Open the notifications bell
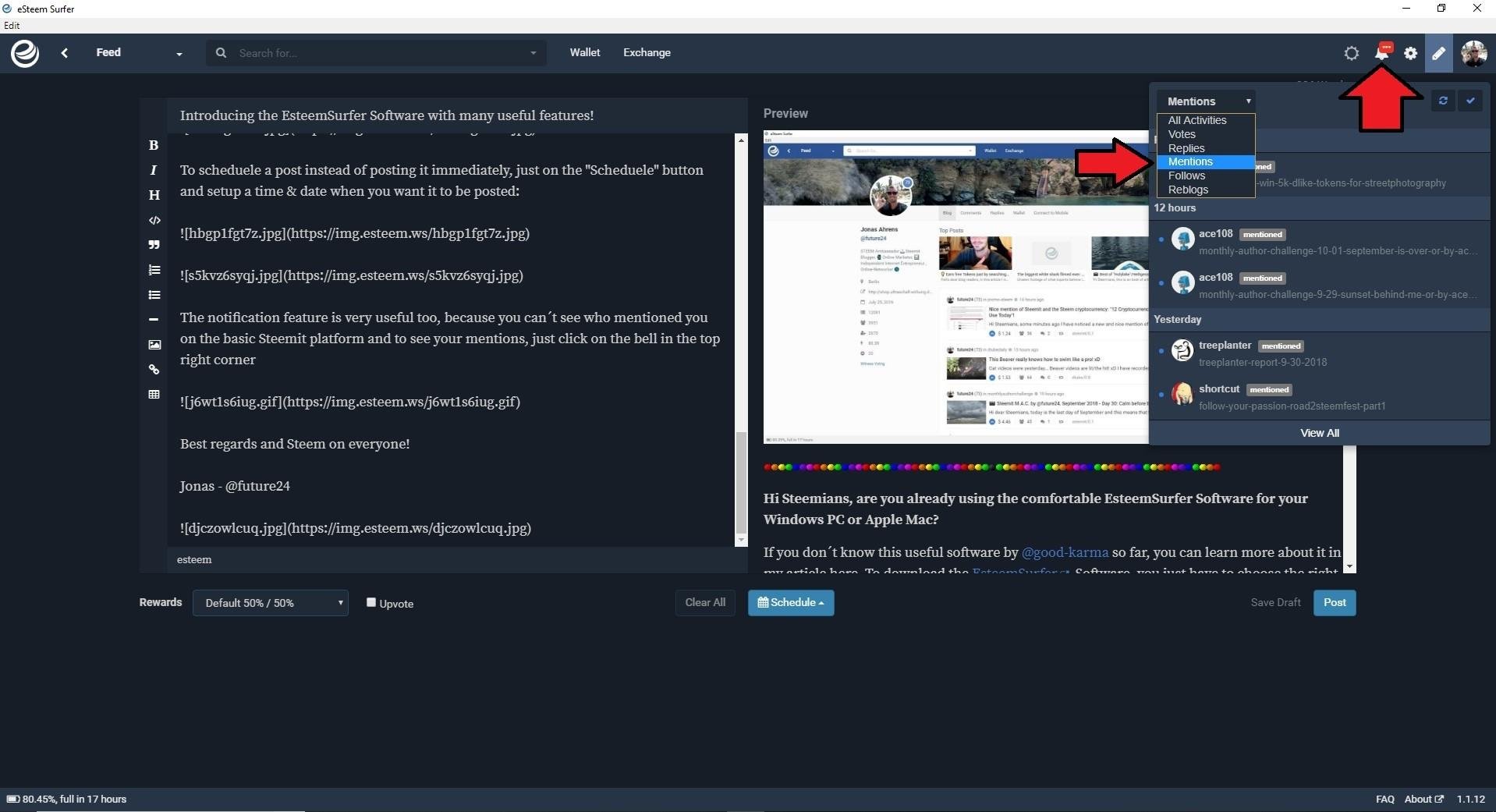 [1382, 52]
